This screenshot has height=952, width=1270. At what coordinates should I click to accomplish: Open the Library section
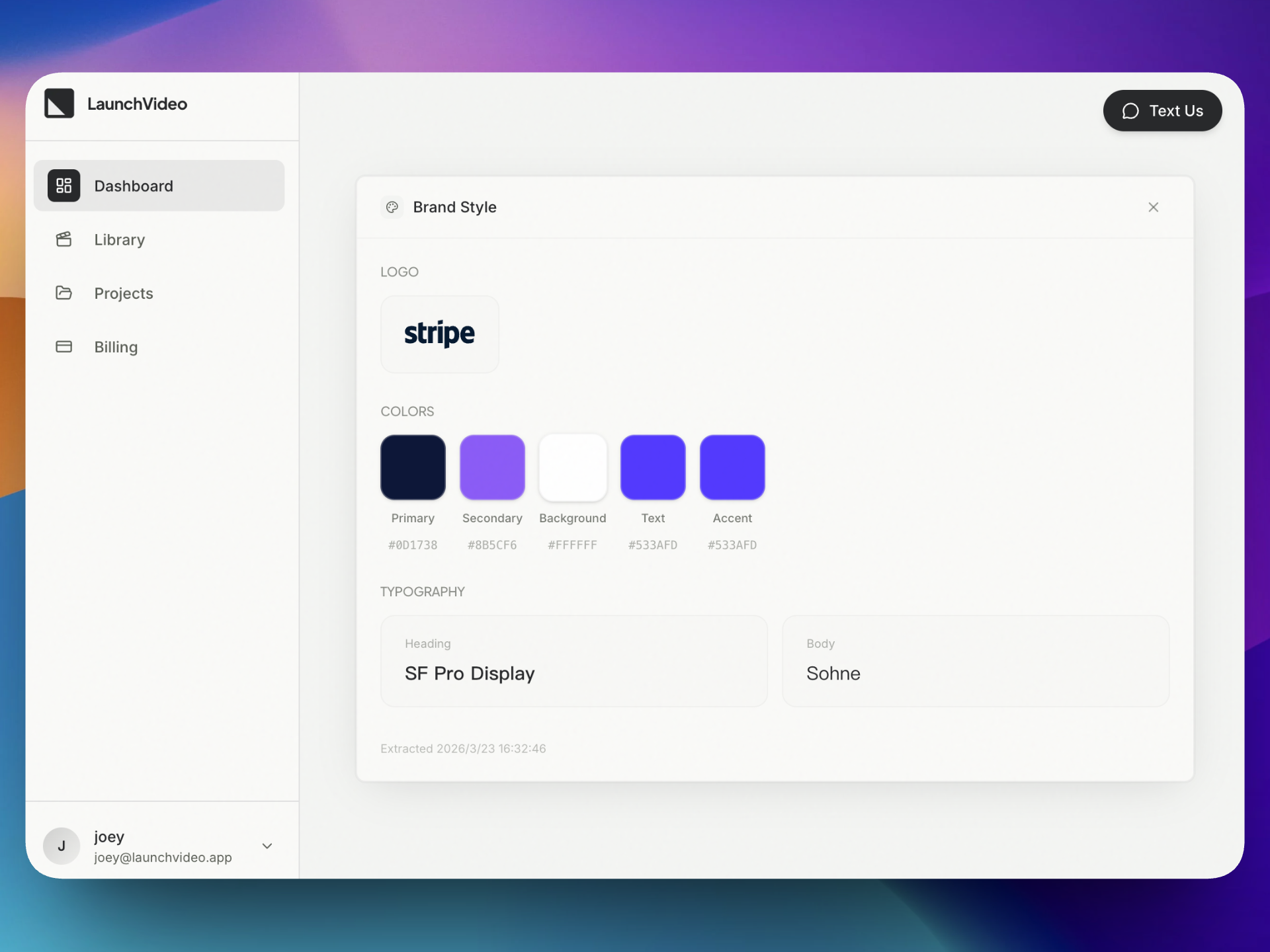[x=119, y=239]
